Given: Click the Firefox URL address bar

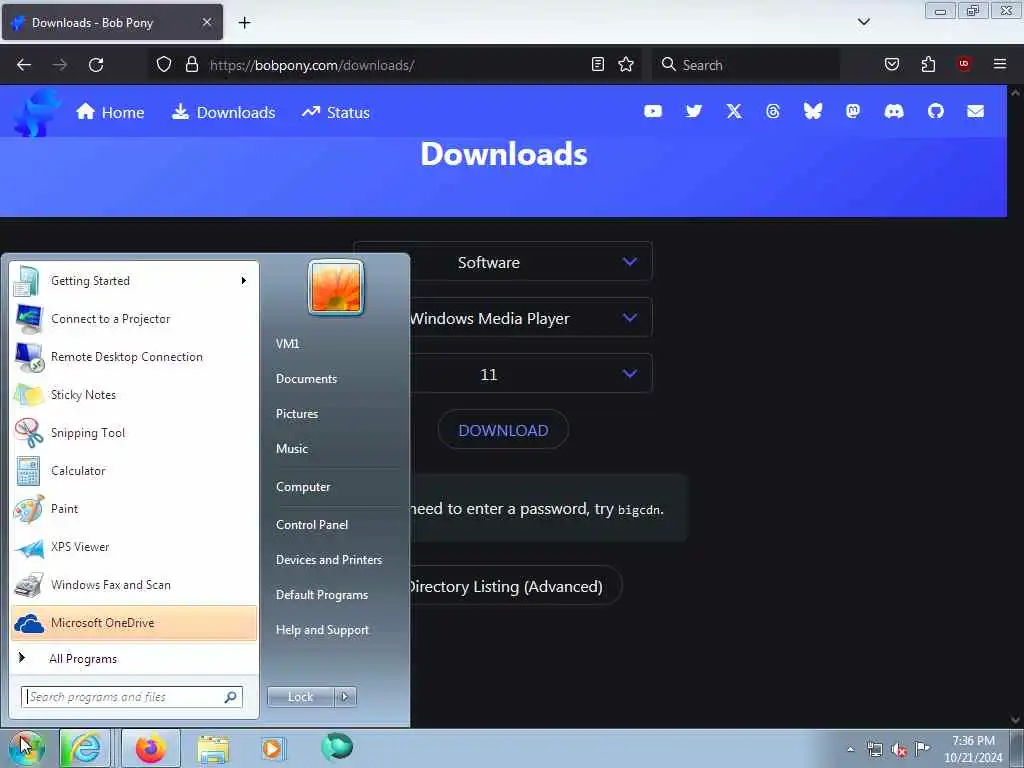Looking at the screenshot, I should click(398, 65).
